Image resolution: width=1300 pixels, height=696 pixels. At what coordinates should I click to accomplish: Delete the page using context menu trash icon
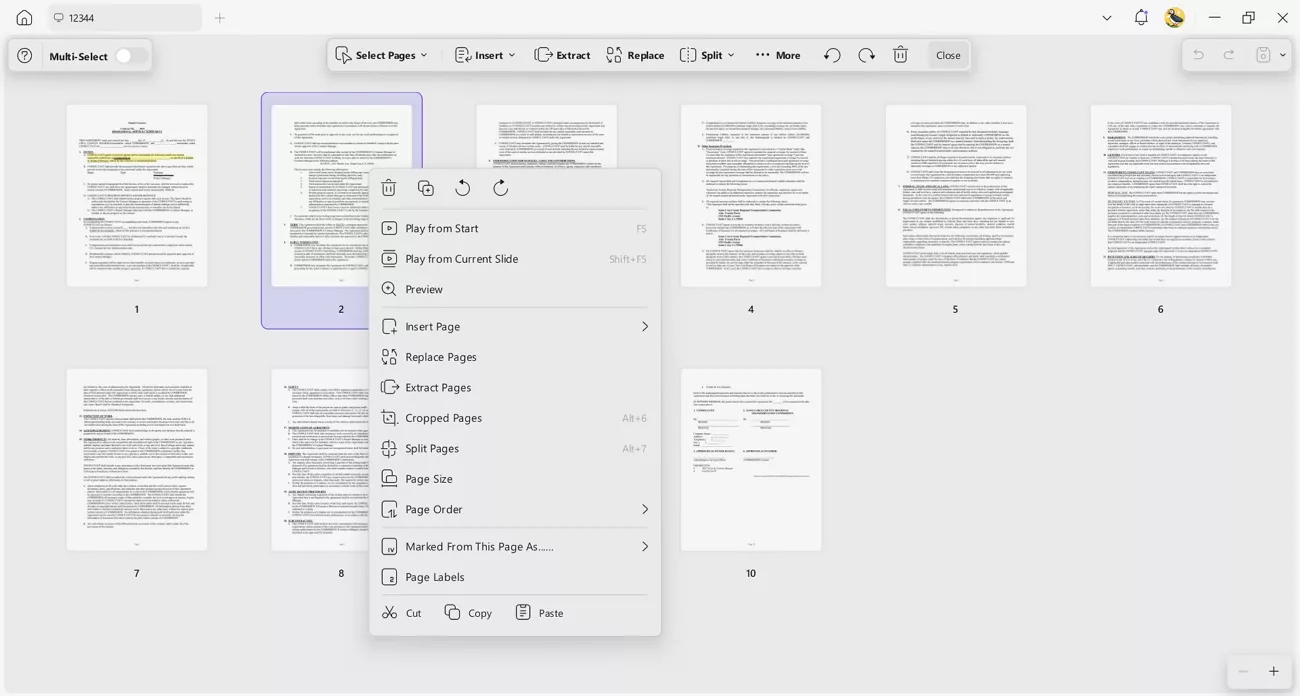pyautogui.click(x=389, y=187)
